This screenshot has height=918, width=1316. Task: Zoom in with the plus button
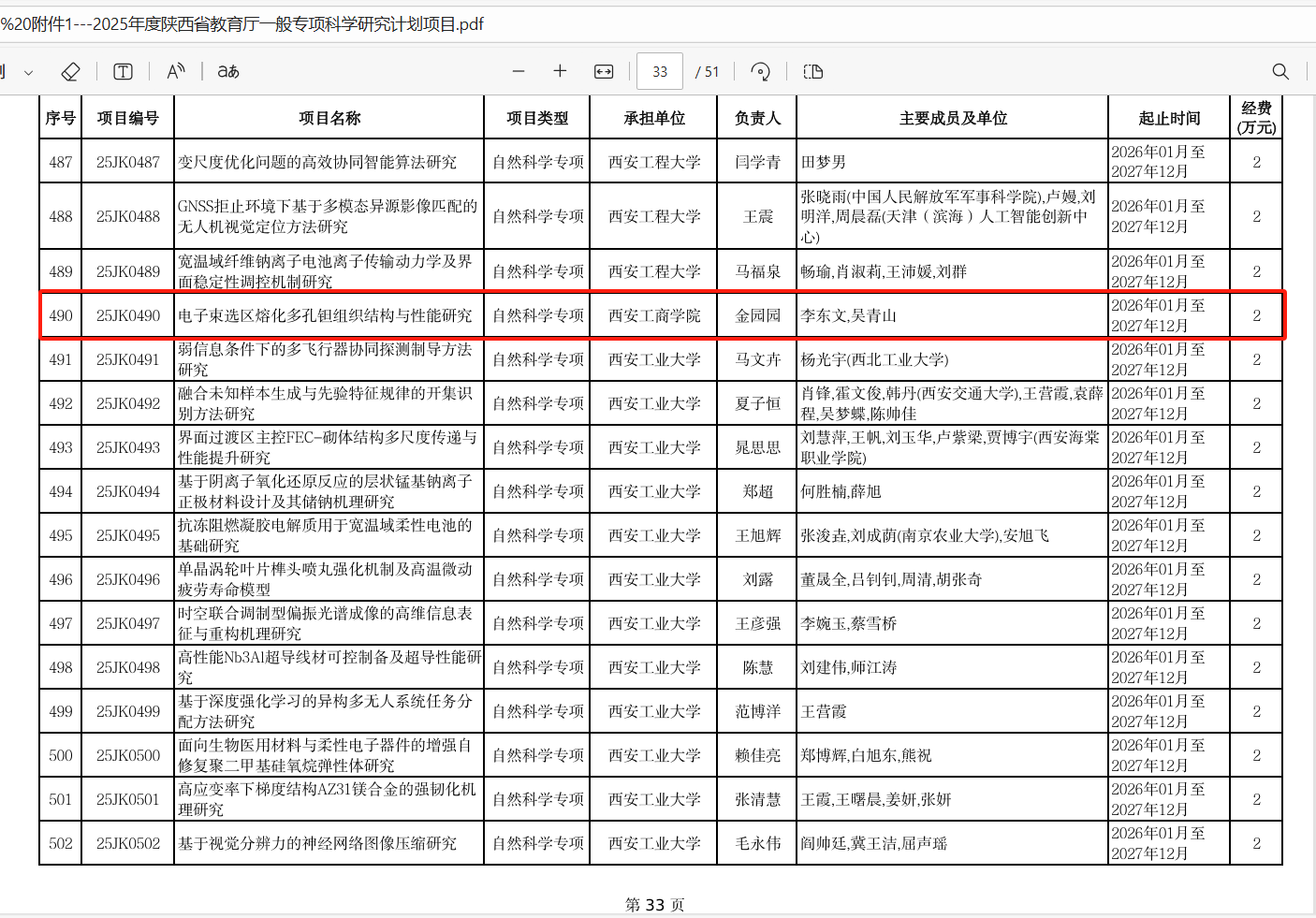[560, 72]
